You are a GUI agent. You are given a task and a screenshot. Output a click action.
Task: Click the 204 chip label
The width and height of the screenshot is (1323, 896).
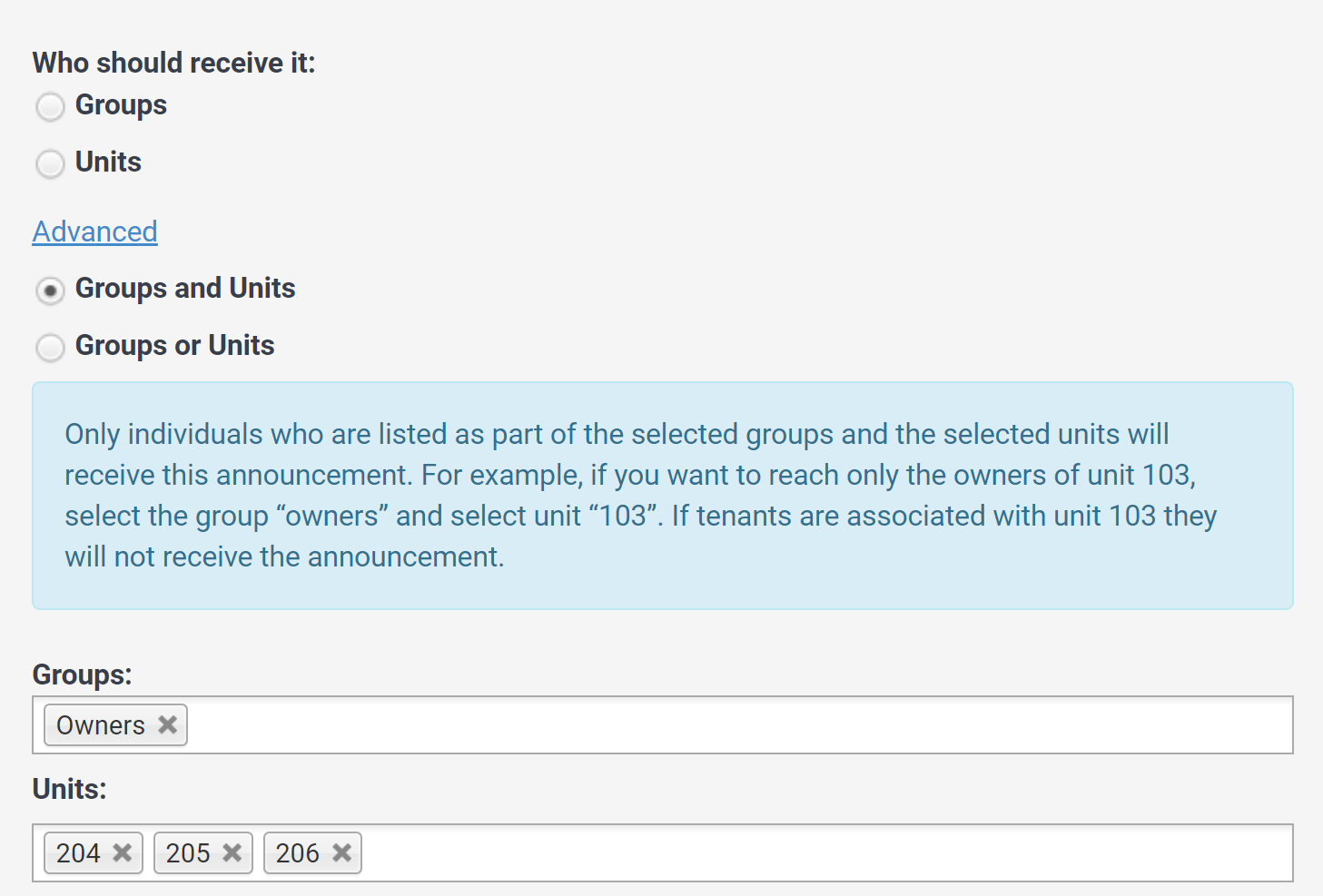(x=80, y=852)
